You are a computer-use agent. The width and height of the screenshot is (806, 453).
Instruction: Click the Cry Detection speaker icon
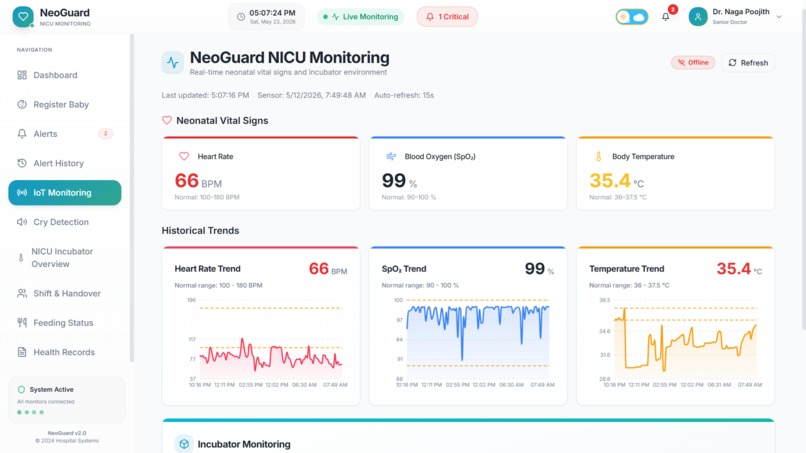[22, 222]
